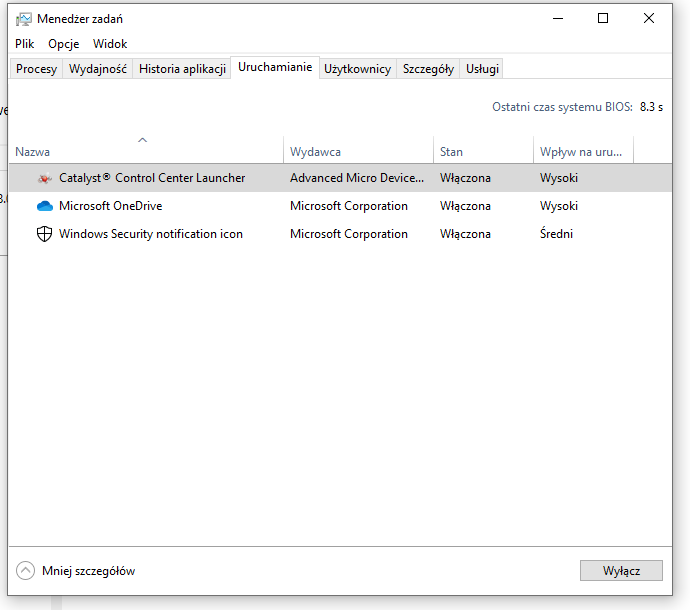Switch to the Procesy tab
Screen dimensions: 690x610
[37, 69]
